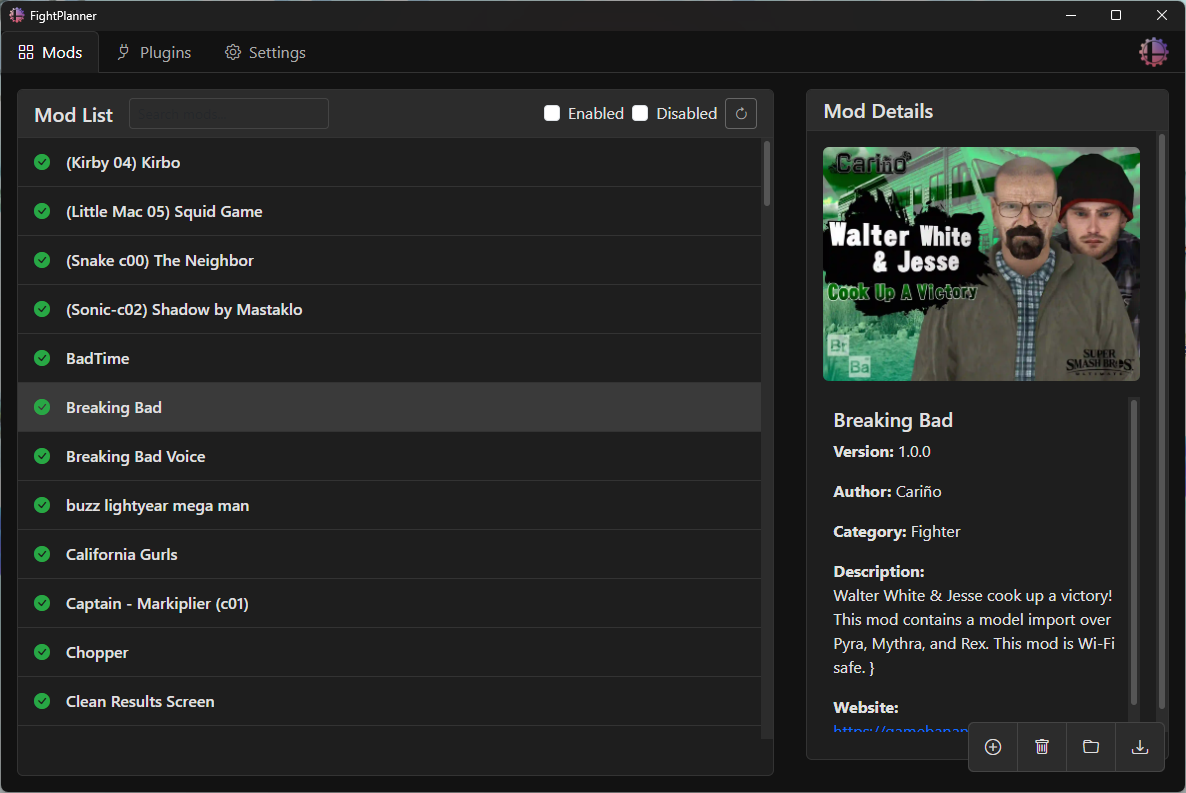Open the Settings tab

pyautogui.click(x=265, y=52)
